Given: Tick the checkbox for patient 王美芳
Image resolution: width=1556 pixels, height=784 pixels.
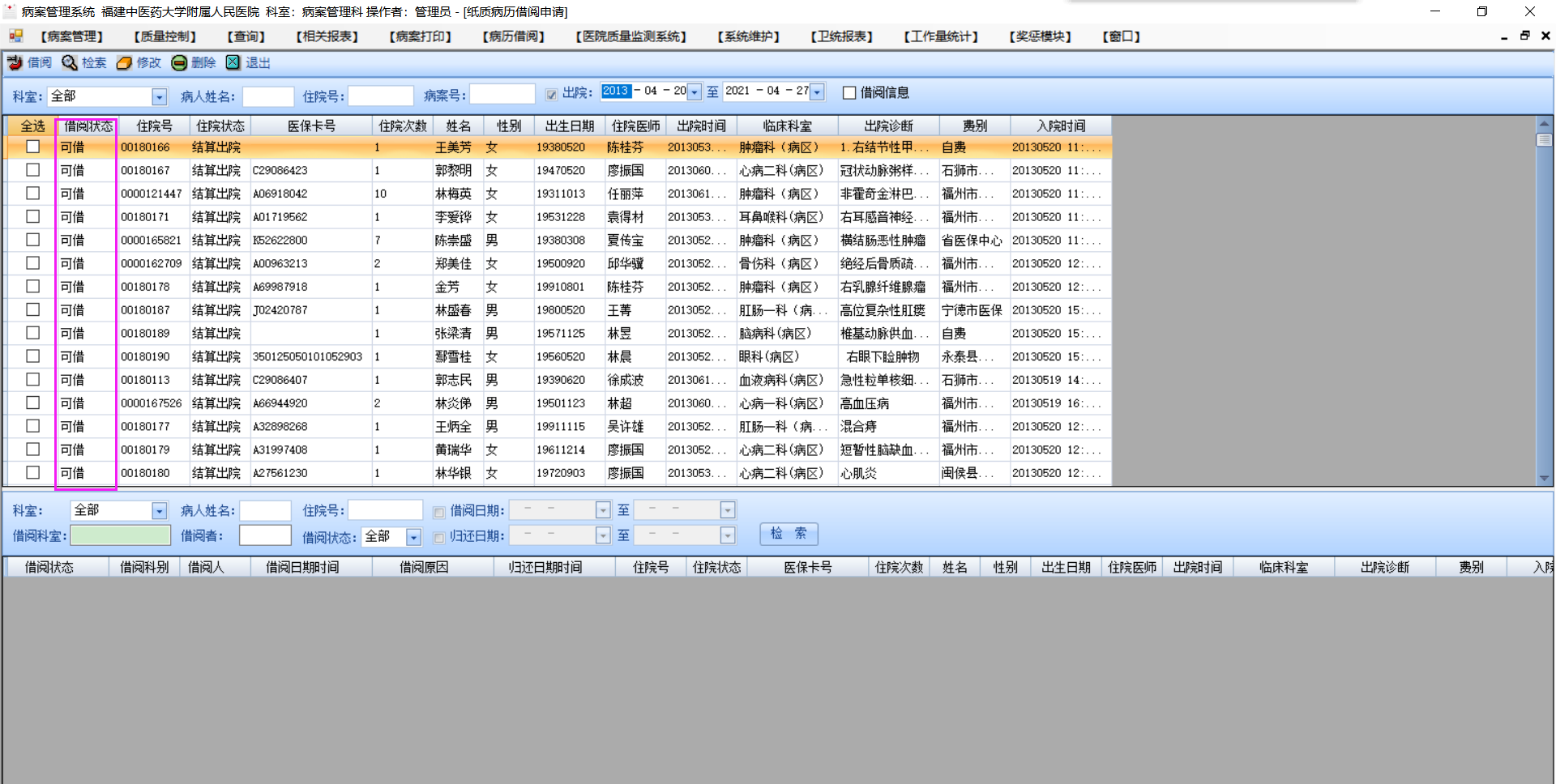Looking at the screenshot, I should coord(32,147).
